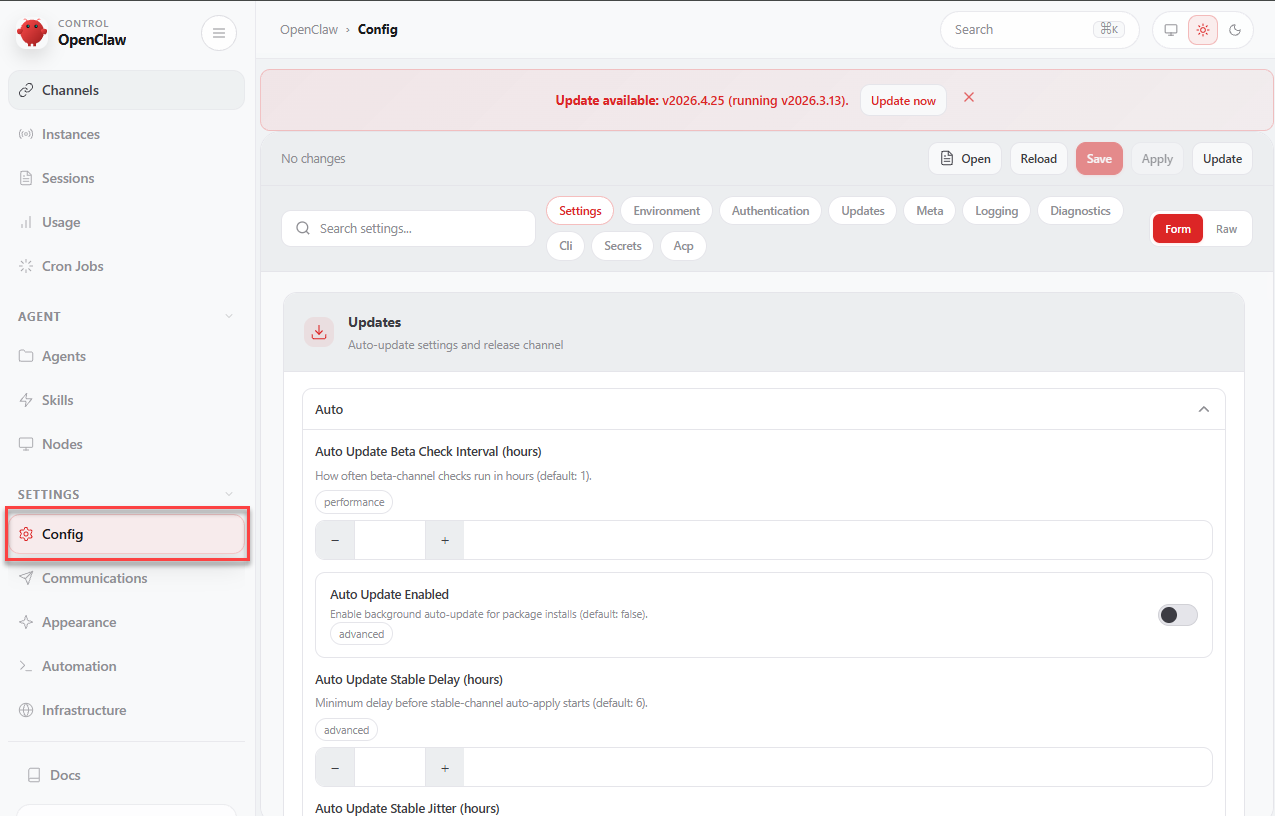Select the light theme sun icon
The height and width of the screenshot is (816, 1275).
coord(1203,30)
